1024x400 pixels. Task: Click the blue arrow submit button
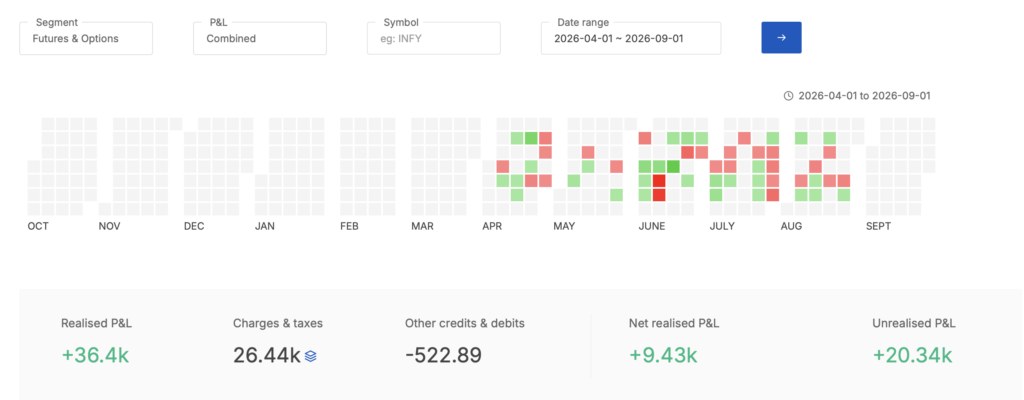click(781, 38)
